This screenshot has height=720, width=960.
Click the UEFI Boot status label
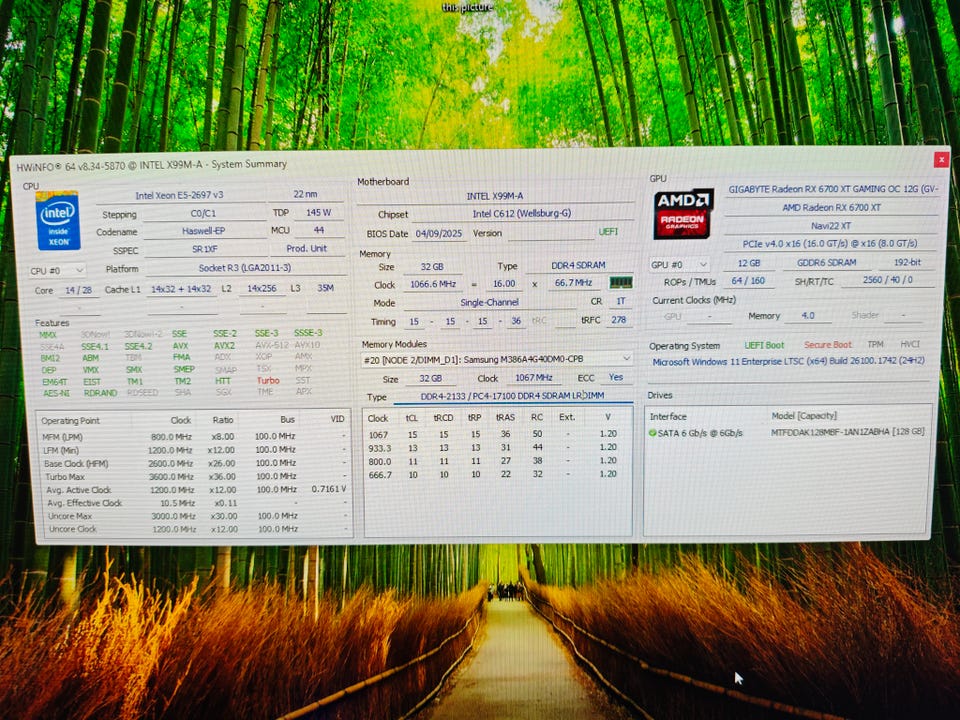(764, 345)
